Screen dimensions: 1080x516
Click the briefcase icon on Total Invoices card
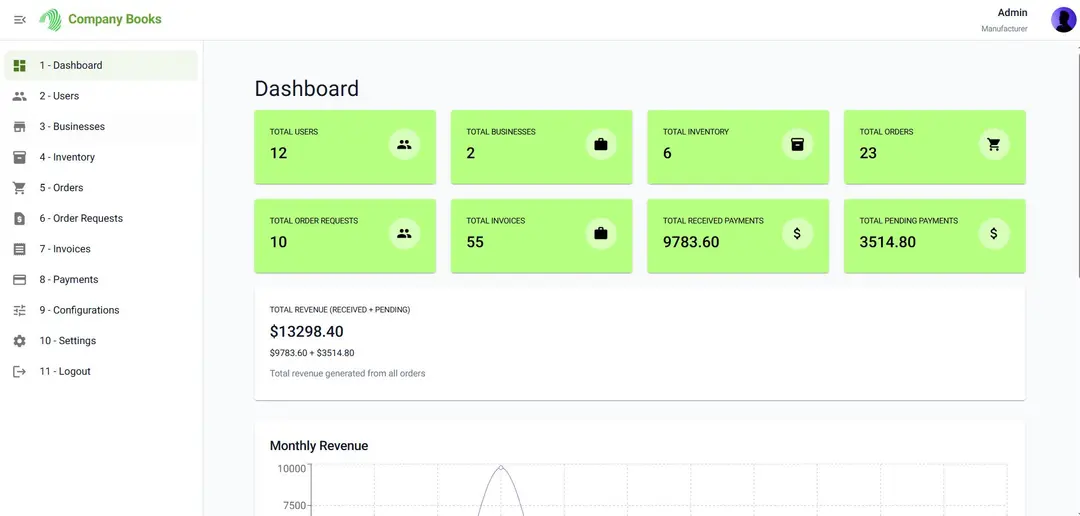pos(601,234)
